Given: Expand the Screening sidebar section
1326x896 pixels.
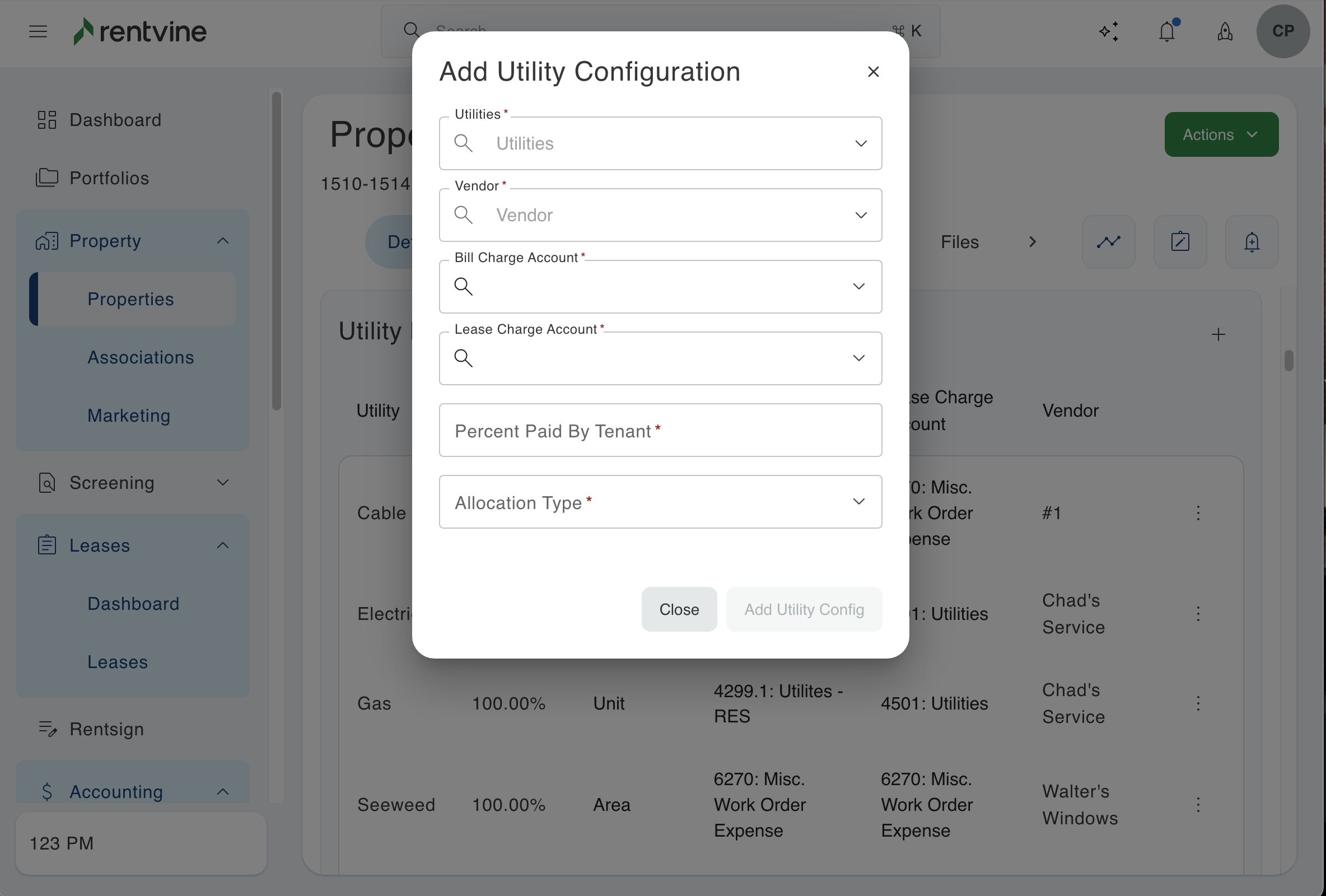Looking at the screenshot, I should 222,483.
